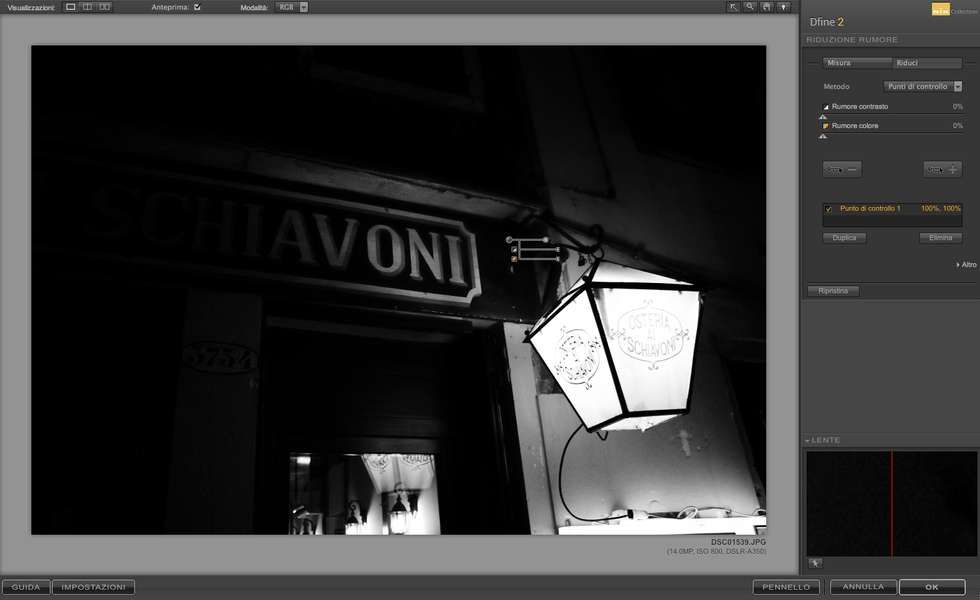Click the Ripristina reset button
Screen dimensions: 980x600
click(833, 291)
